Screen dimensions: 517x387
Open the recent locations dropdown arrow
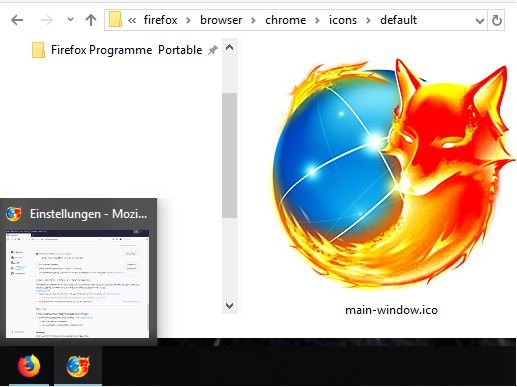(x=70, y=20)
